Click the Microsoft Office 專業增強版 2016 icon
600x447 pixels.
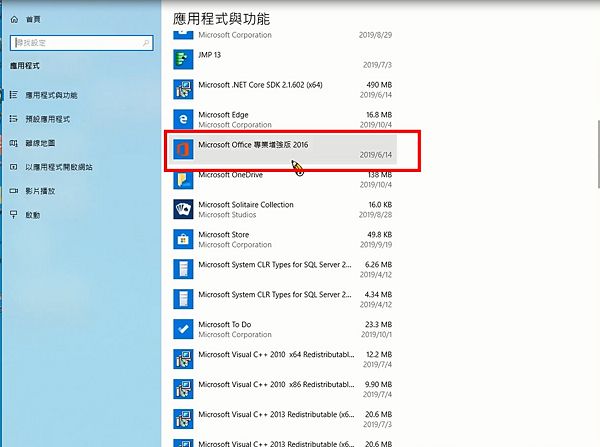[x=184, y=149]
